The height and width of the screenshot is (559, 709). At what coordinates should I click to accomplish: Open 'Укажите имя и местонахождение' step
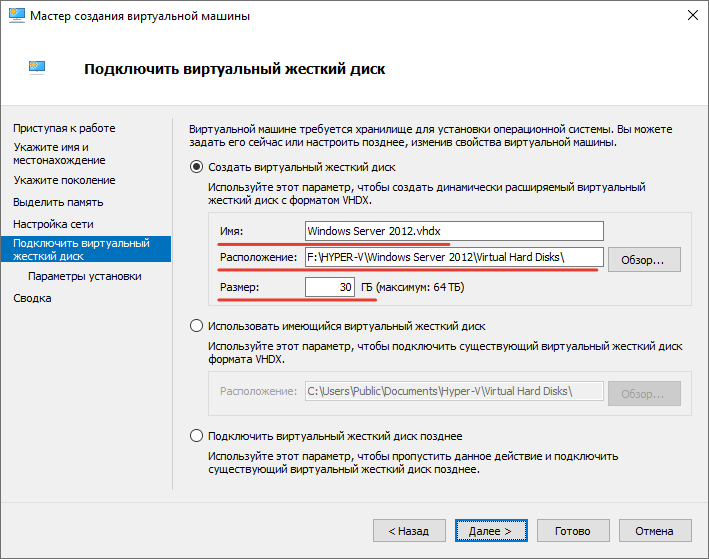point(59,153)
